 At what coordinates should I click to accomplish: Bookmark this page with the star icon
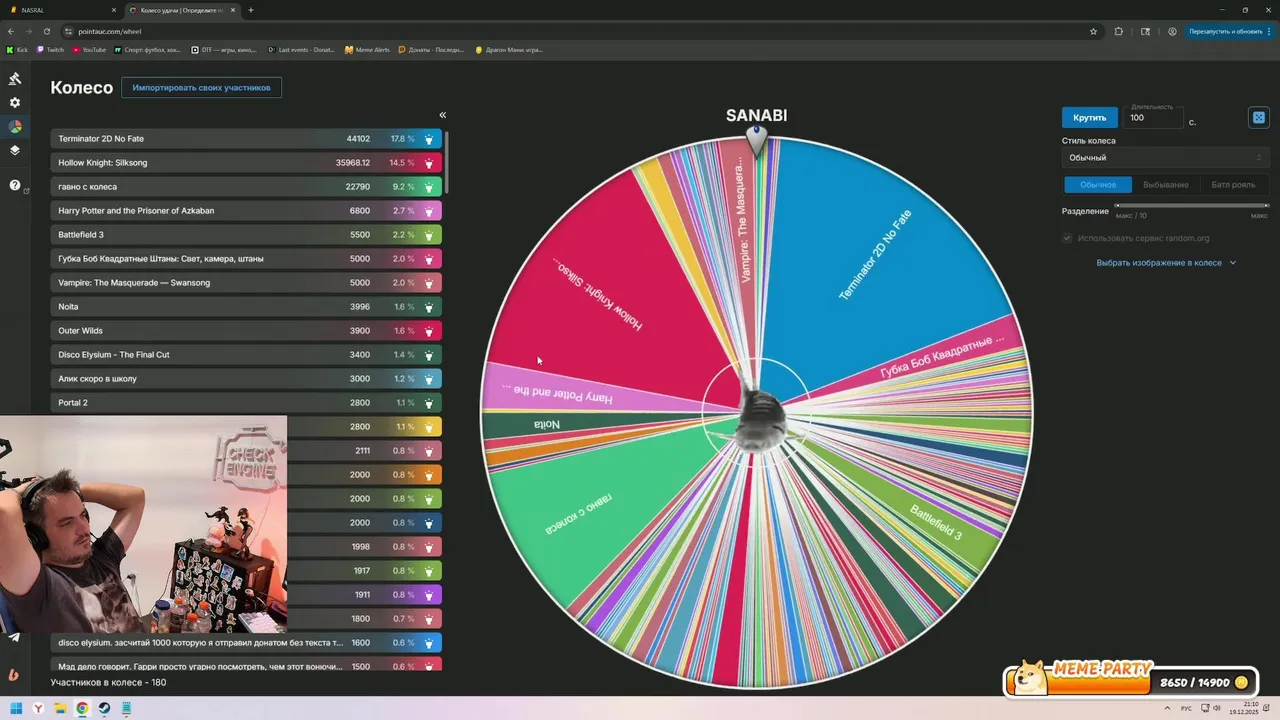point(1093,31)
